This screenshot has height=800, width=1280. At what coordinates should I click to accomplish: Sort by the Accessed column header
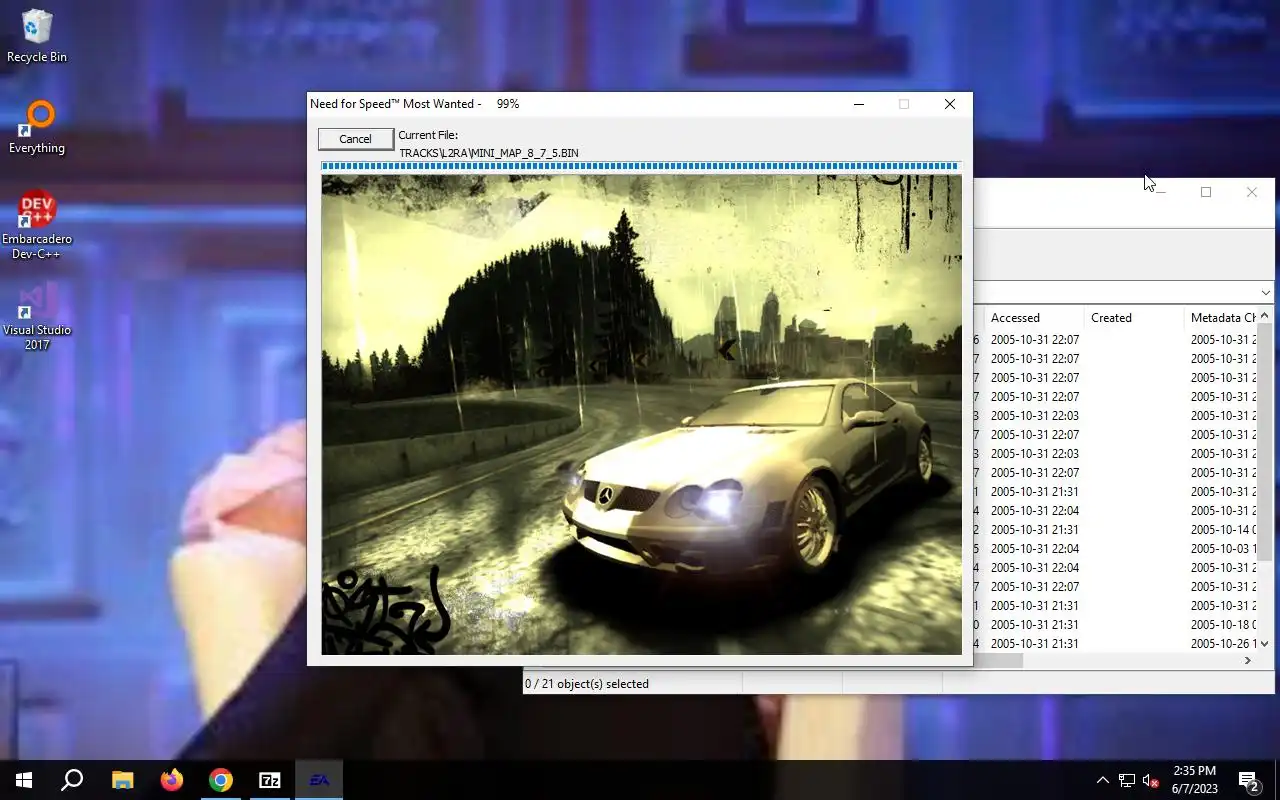tap(1034, 318)
